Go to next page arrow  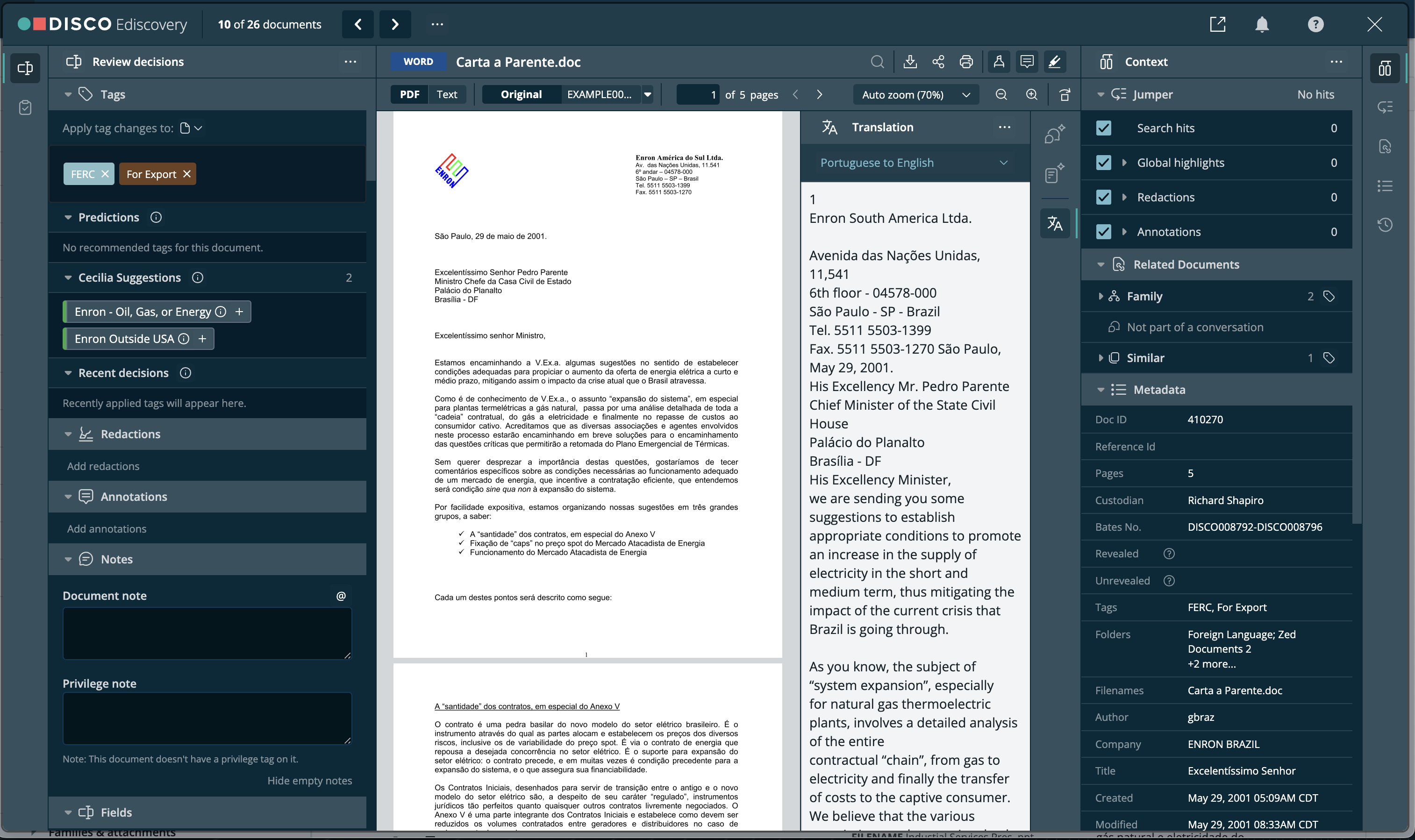tap(819, 94)
